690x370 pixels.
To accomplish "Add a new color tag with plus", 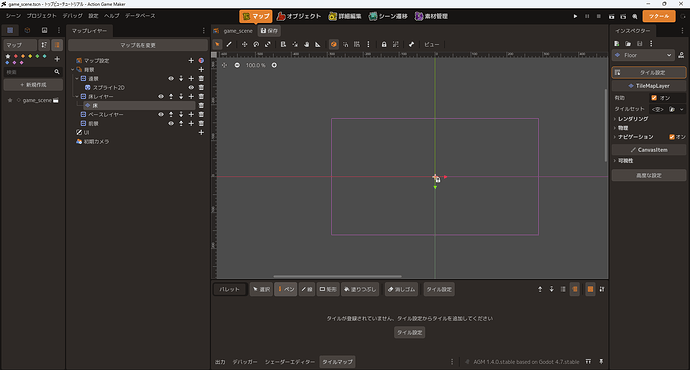I will point(57,59).
